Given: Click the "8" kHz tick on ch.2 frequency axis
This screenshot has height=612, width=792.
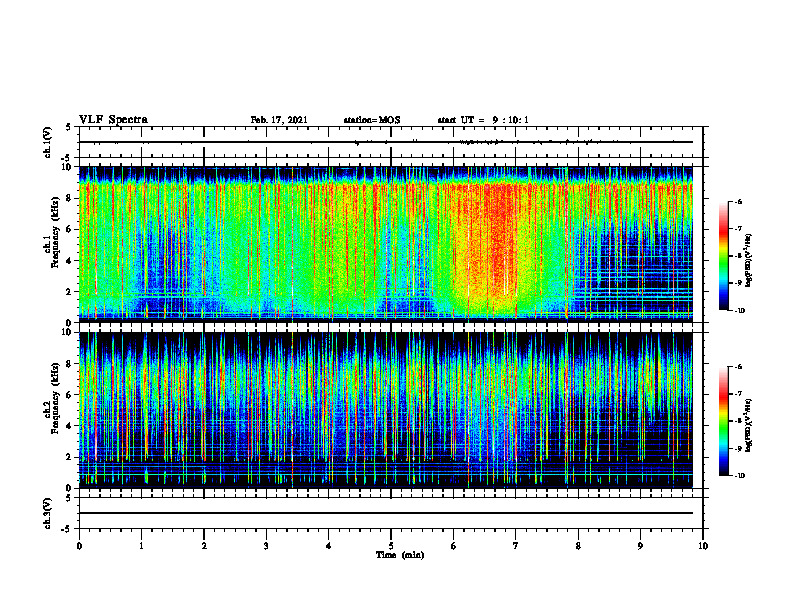Looking at the screenshot, I should (x=70, y=364).
